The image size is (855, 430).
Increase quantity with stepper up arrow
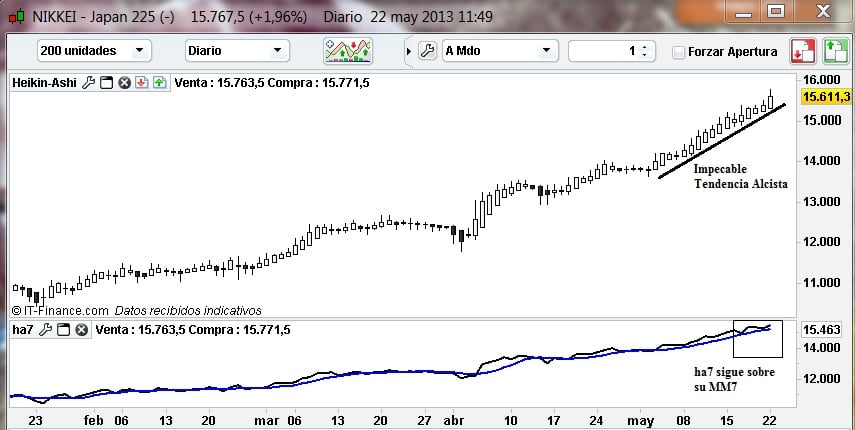(645, 47)
